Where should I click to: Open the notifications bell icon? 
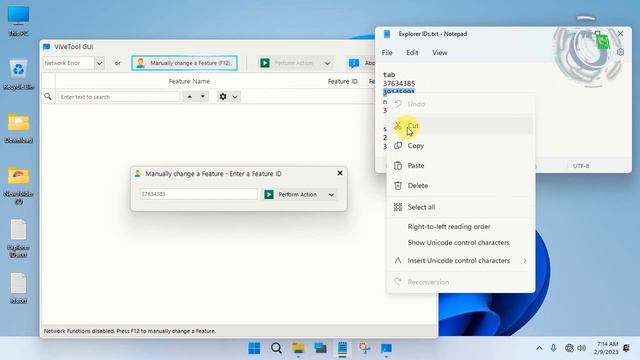627,348
